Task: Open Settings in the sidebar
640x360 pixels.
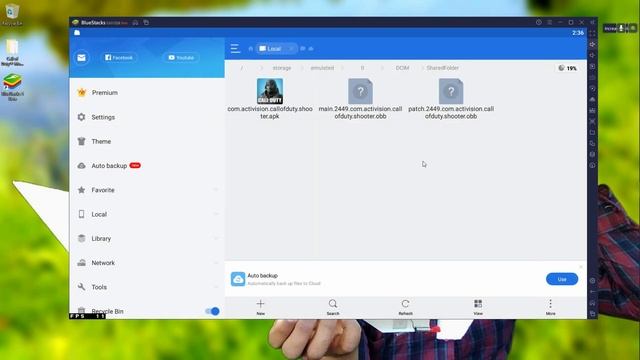Action: coord(103,117)
